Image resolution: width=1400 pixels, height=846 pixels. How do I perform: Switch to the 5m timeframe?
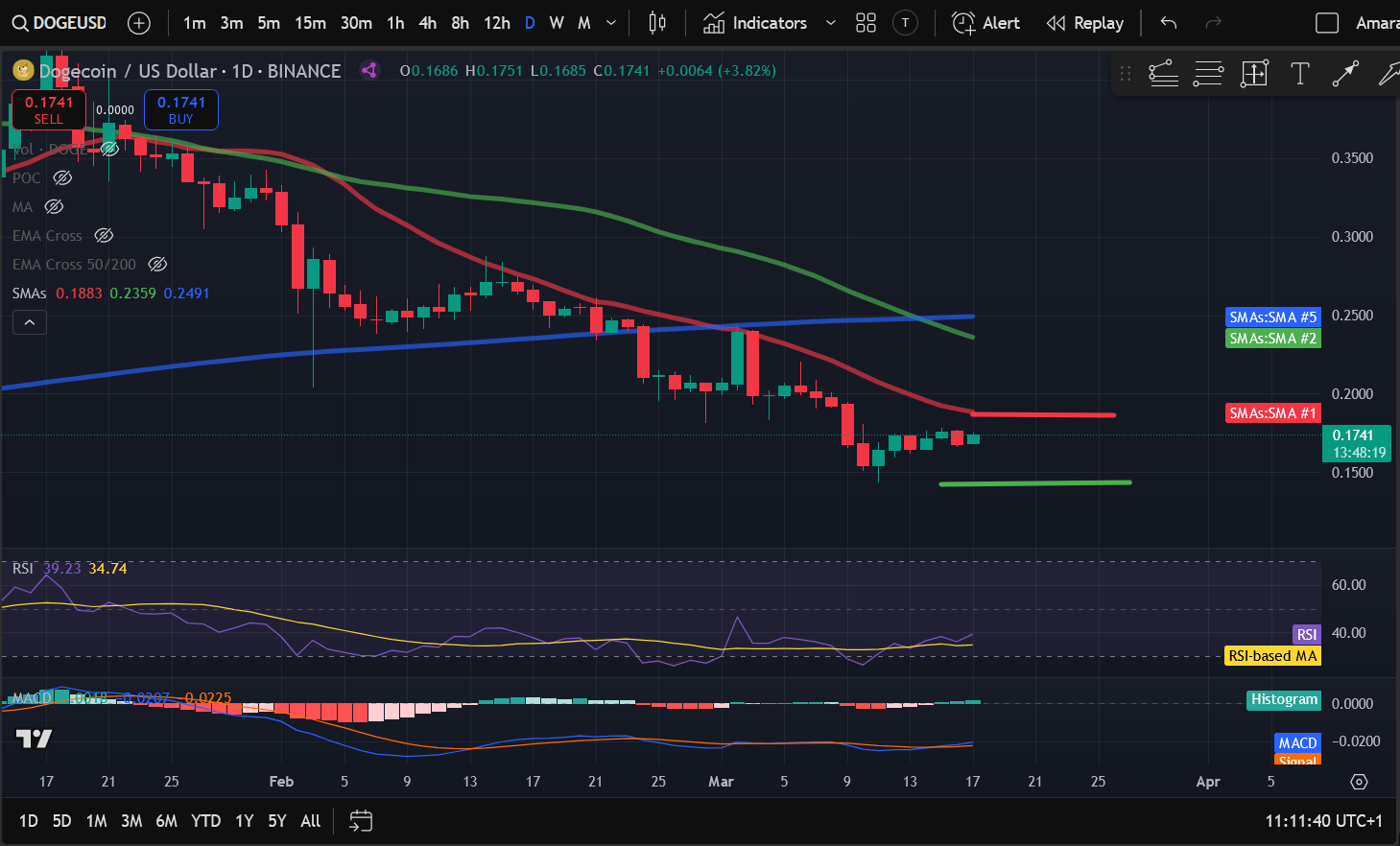tap(269, 23)
